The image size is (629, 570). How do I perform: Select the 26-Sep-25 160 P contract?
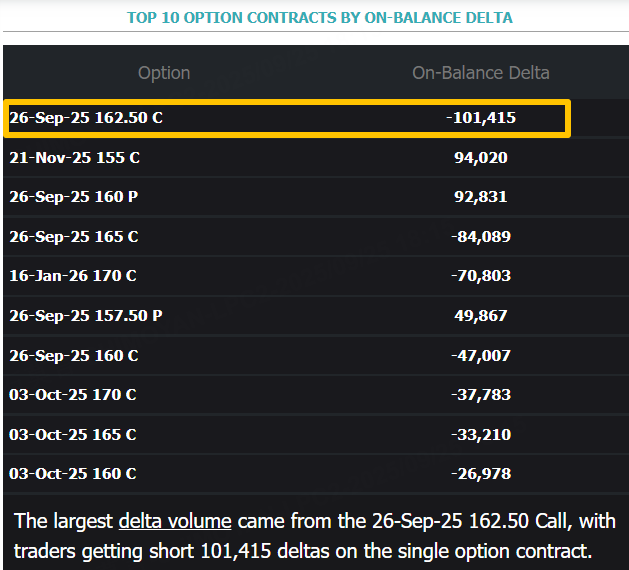[x=74, y=197]
